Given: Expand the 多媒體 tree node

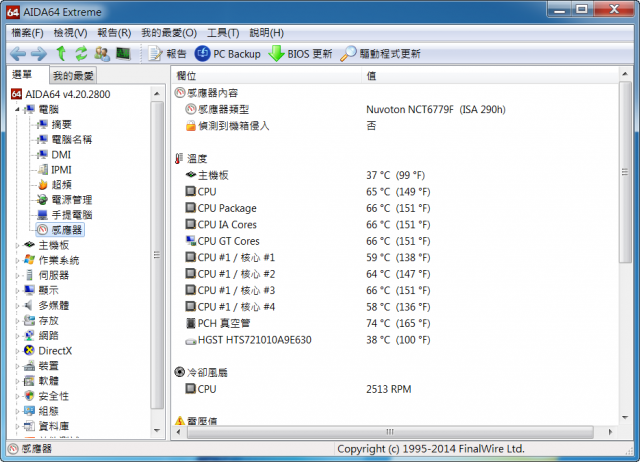Looking at the screenshot, I should (x=17, y=306).
